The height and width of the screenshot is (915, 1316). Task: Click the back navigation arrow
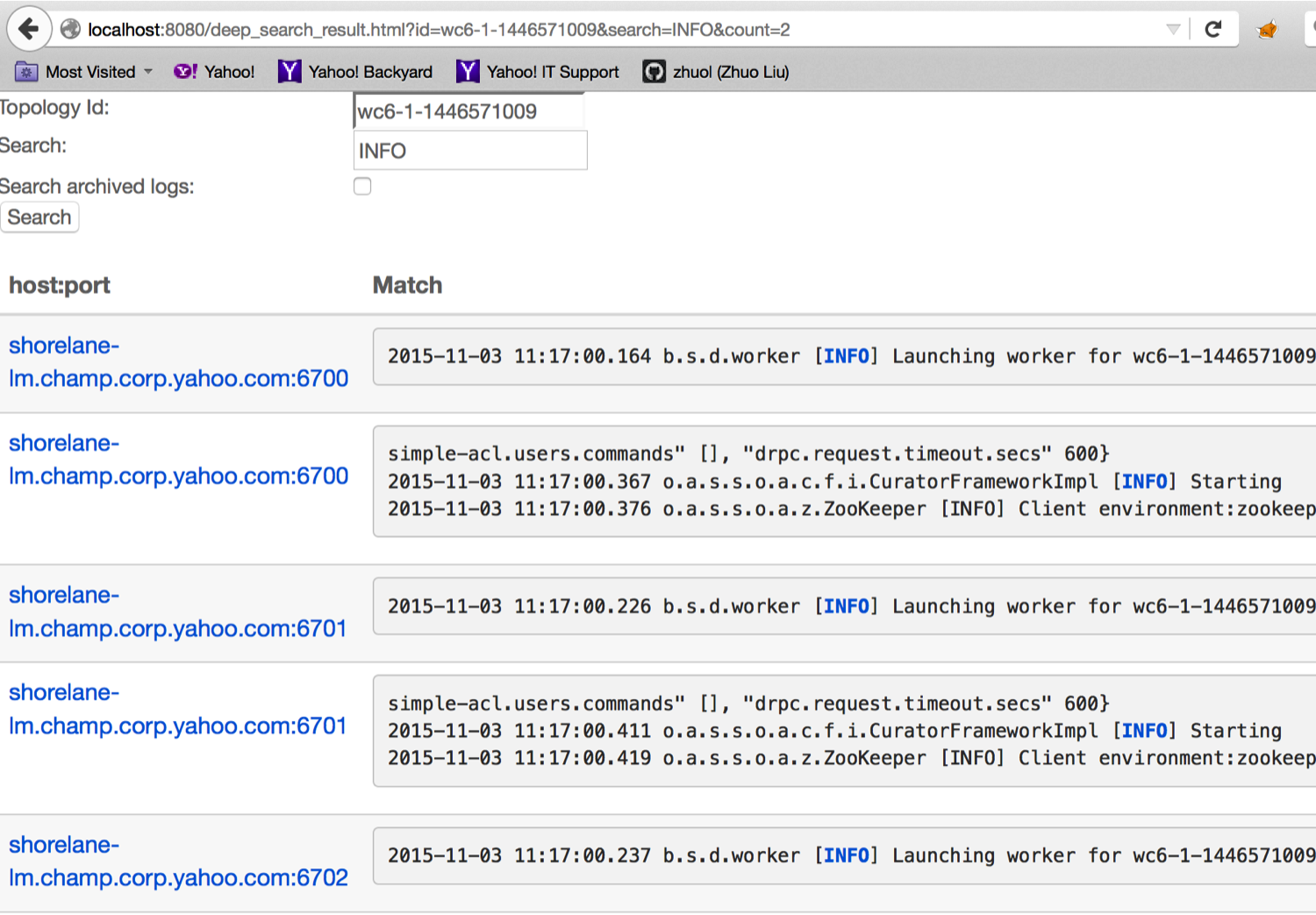(27, 28)
